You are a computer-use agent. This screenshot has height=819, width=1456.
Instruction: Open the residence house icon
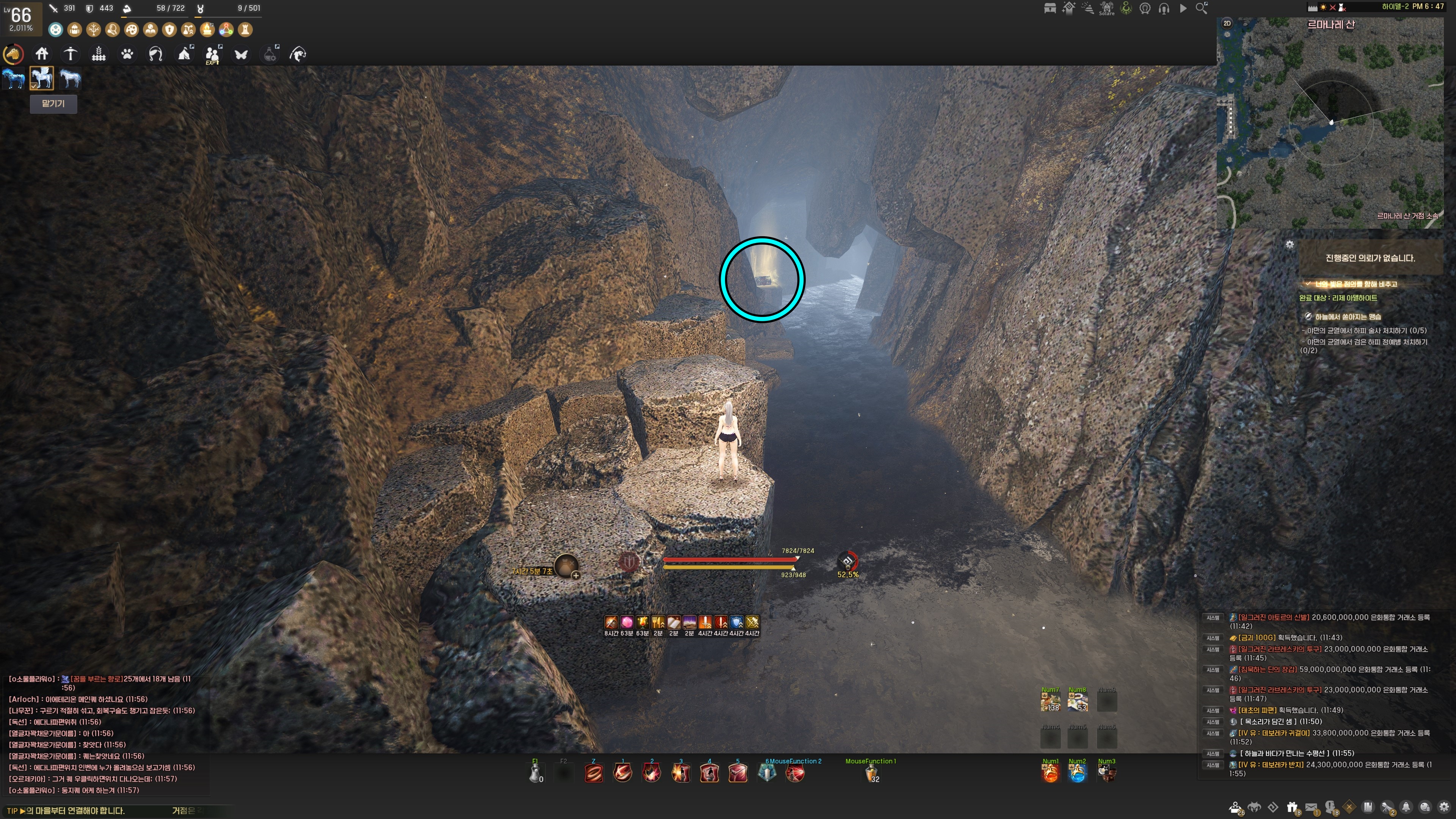42,54
